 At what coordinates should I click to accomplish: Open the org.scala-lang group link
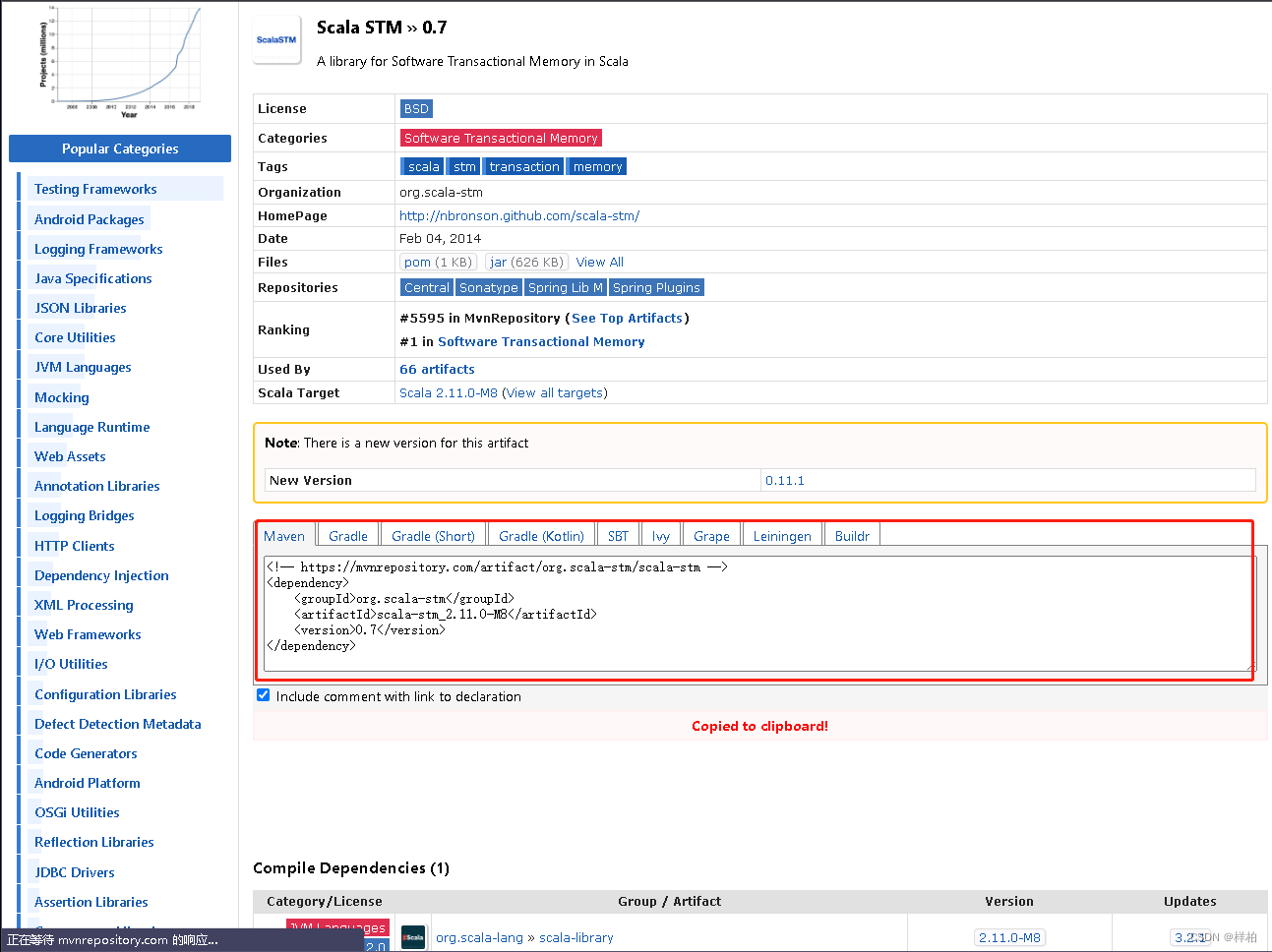(x=479, y=938)
